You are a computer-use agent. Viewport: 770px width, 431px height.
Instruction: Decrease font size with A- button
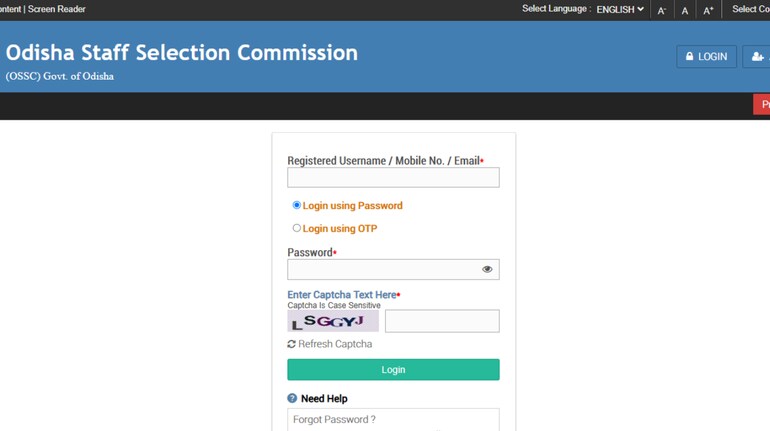[x=661, y=10]
